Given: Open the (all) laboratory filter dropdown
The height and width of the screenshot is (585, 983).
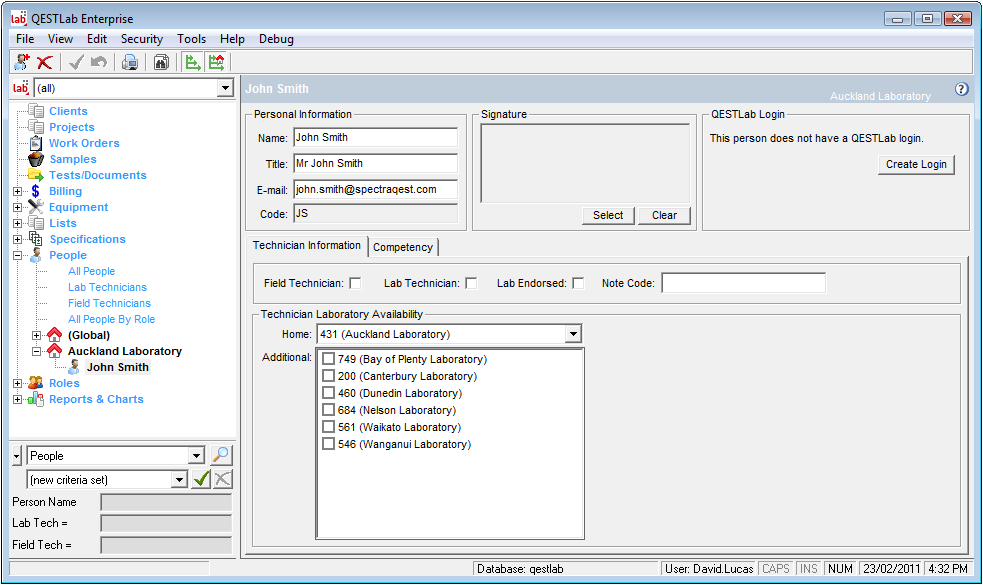Looking at the screenshot, I should [x=224, y=88].
